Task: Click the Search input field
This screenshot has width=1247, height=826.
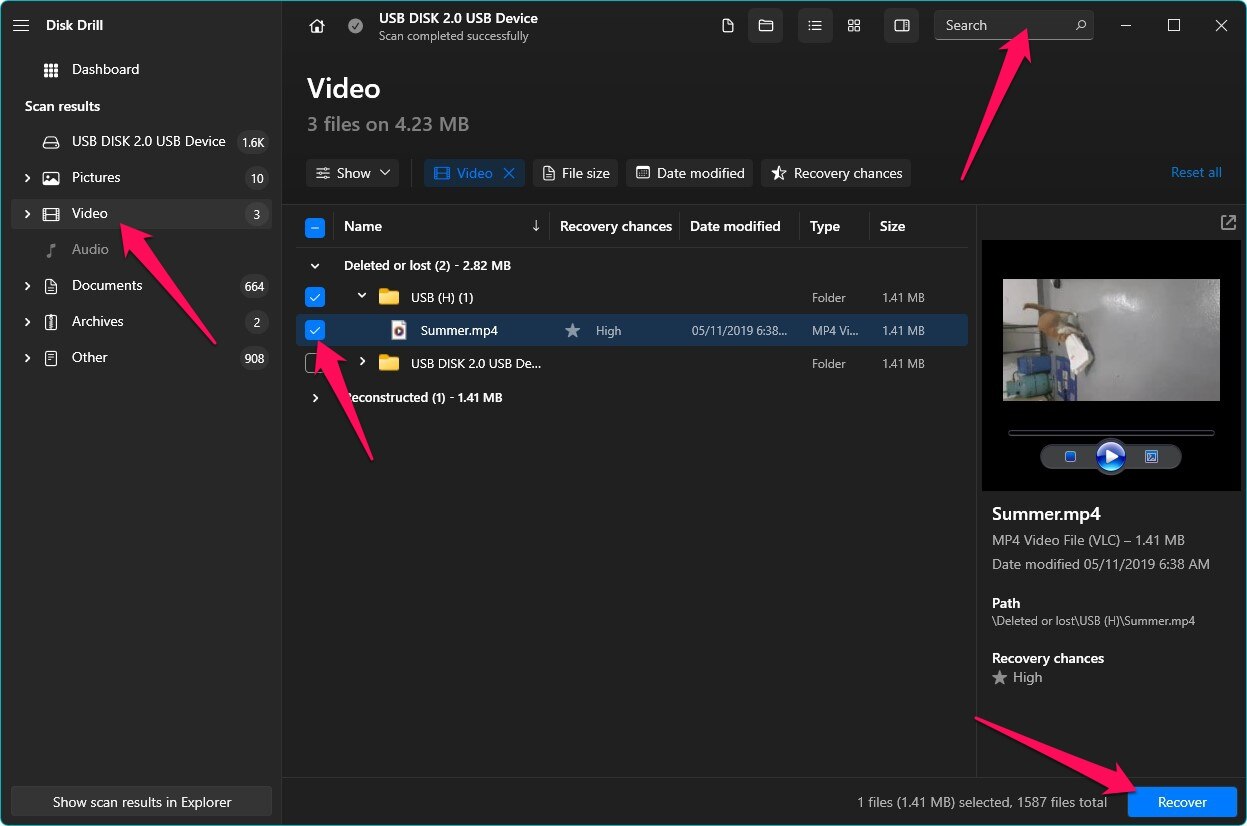Action: tap(1013, 26)
